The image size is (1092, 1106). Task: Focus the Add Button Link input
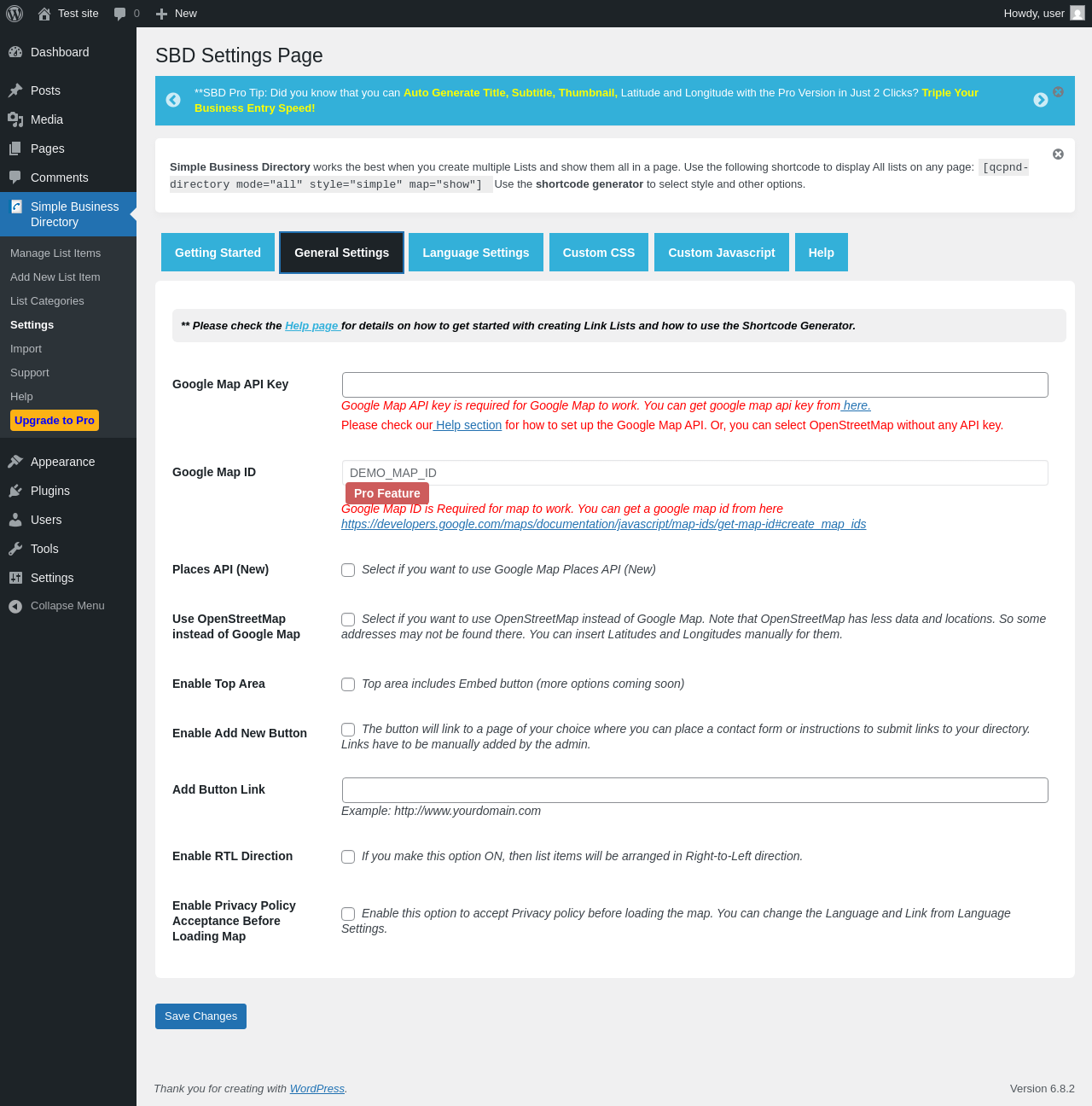coord(695,790)
